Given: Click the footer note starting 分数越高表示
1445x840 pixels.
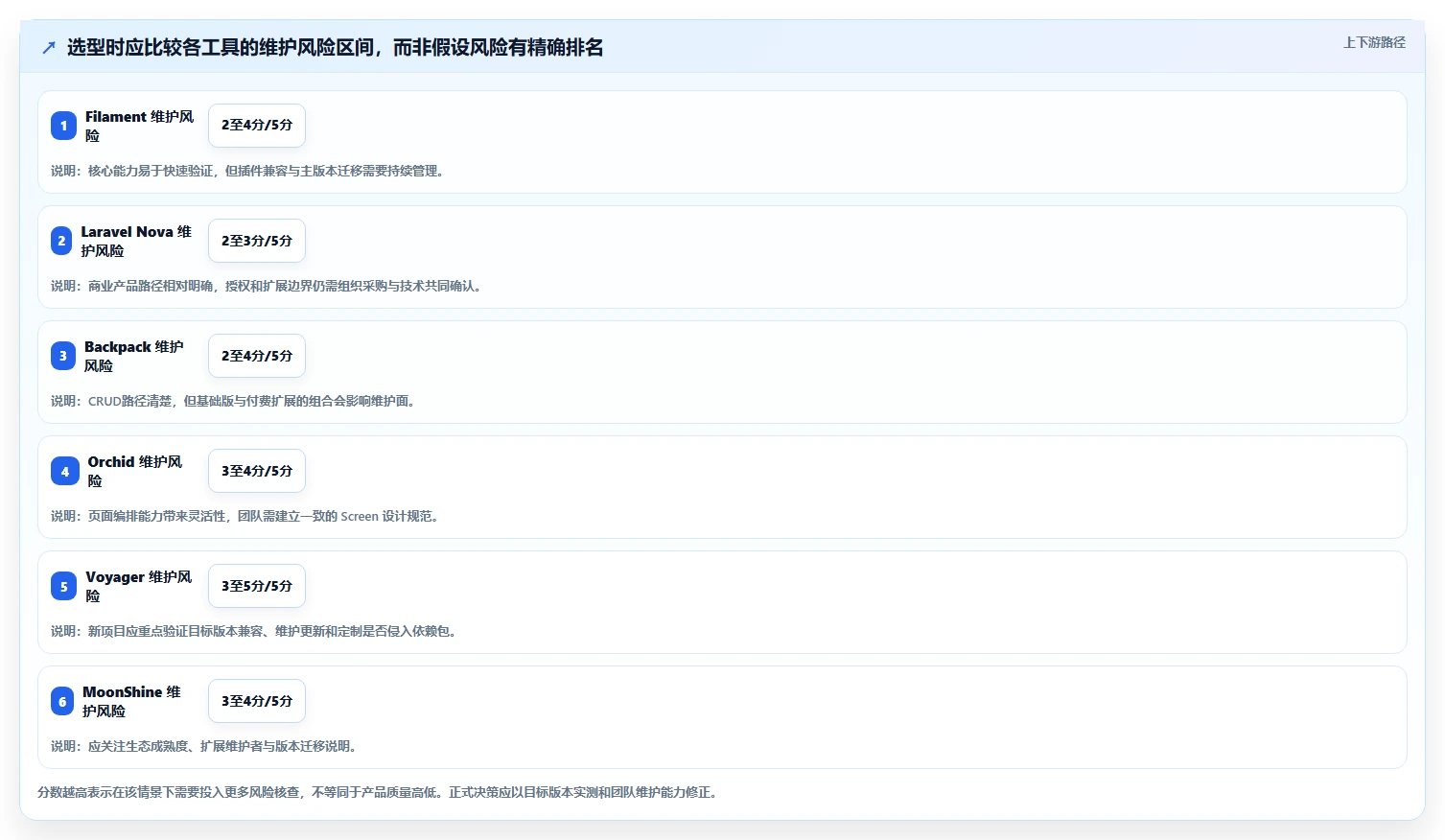Looking at the screenshot, I should 379,792.
